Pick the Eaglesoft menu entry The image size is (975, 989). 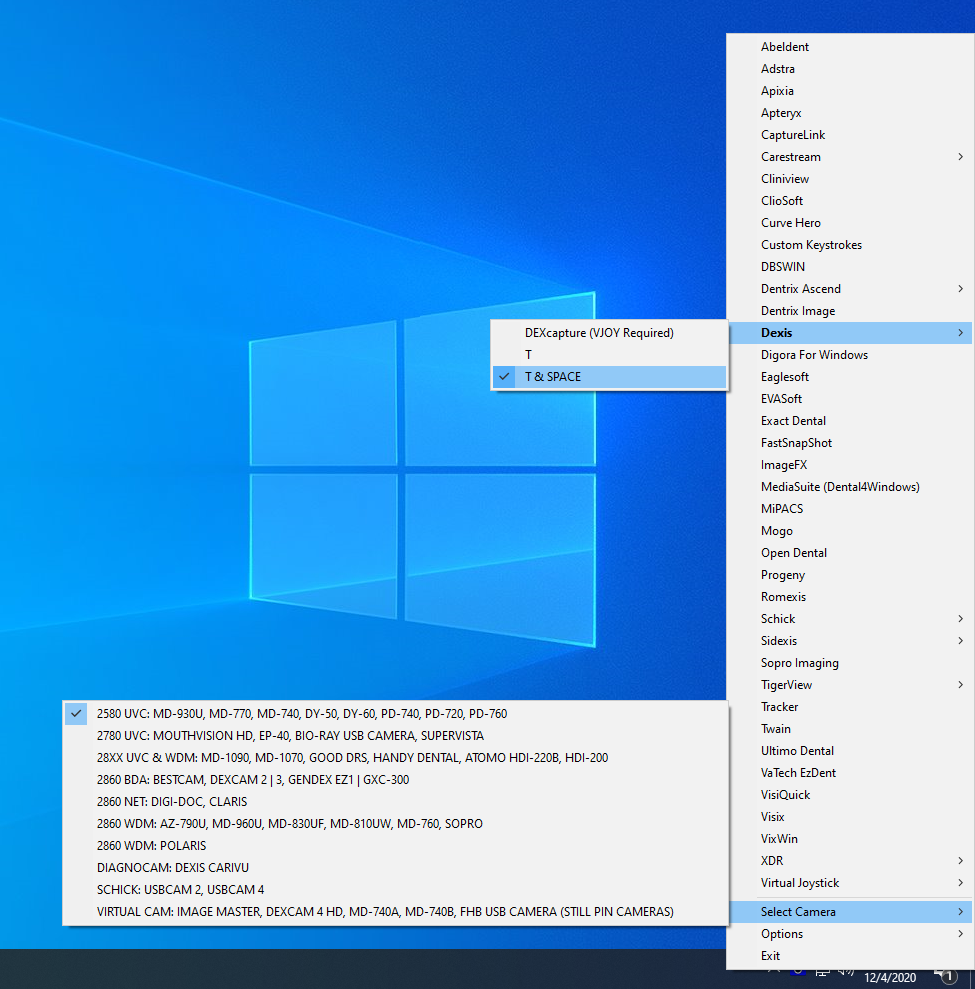point(849,377)
